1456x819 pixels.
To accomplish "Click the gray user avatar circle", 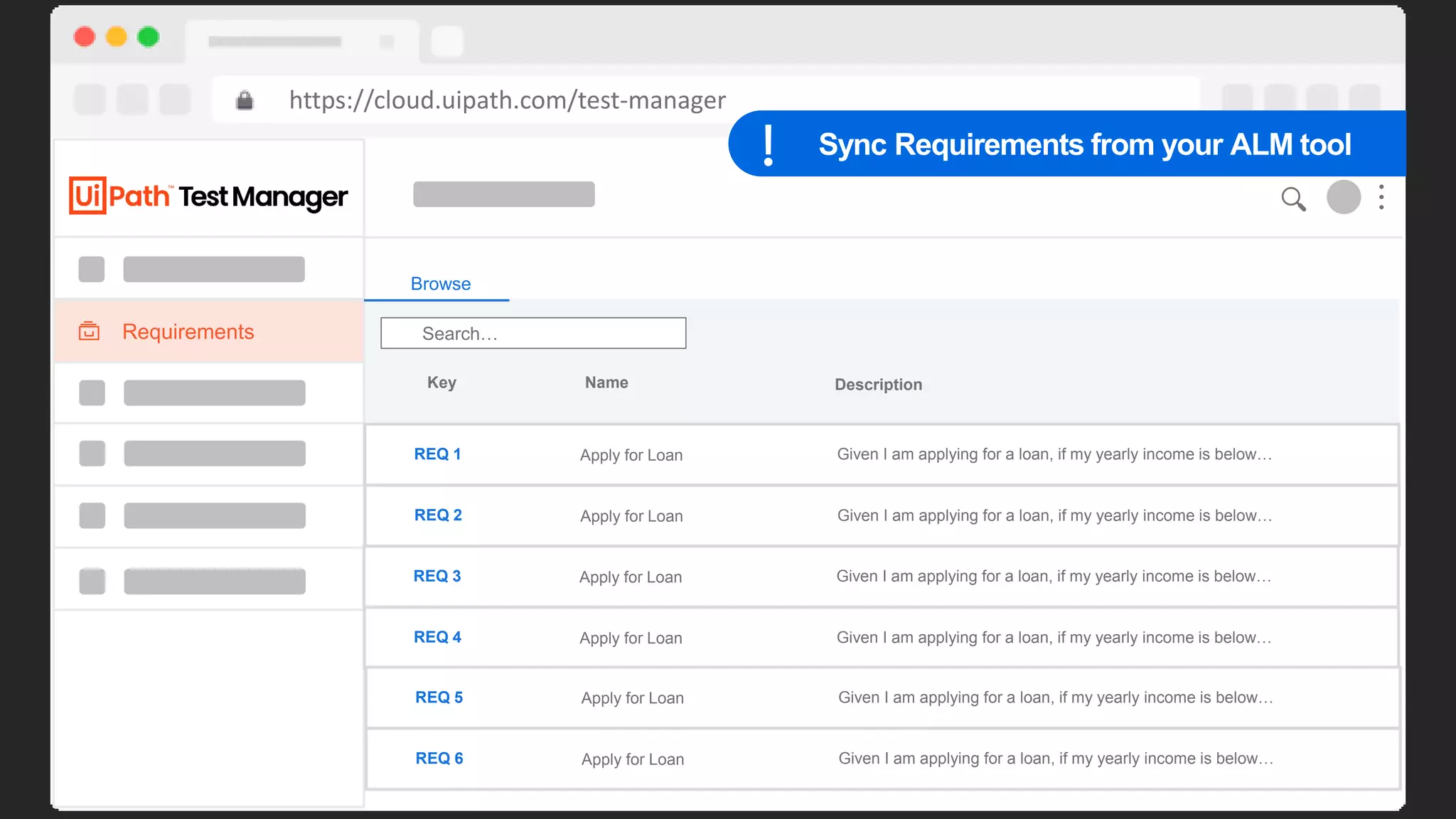I will click(x=1343, y=197).
